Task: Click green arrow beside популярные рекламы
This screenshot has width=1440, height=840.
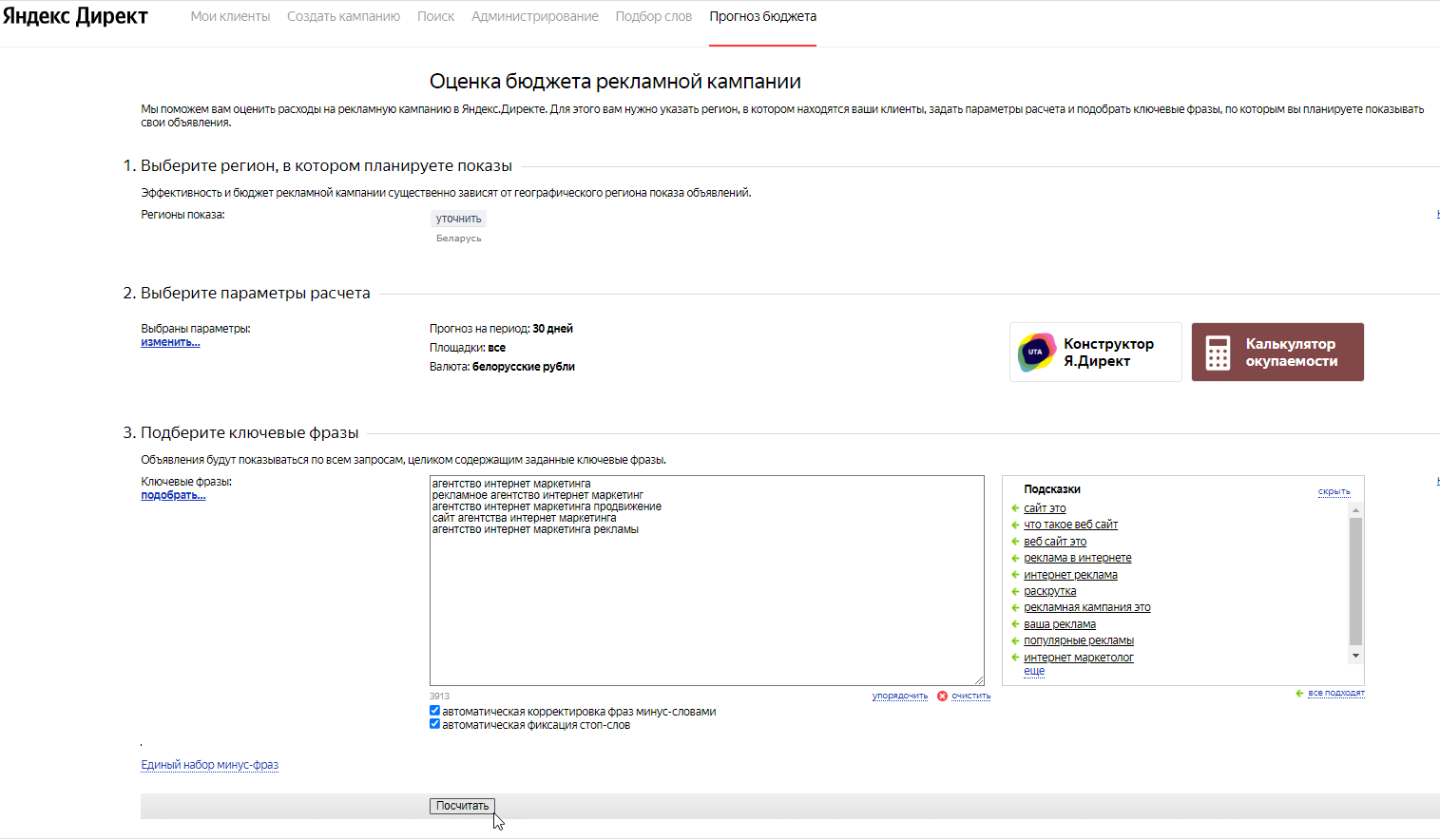Action: coord(1015,640)
